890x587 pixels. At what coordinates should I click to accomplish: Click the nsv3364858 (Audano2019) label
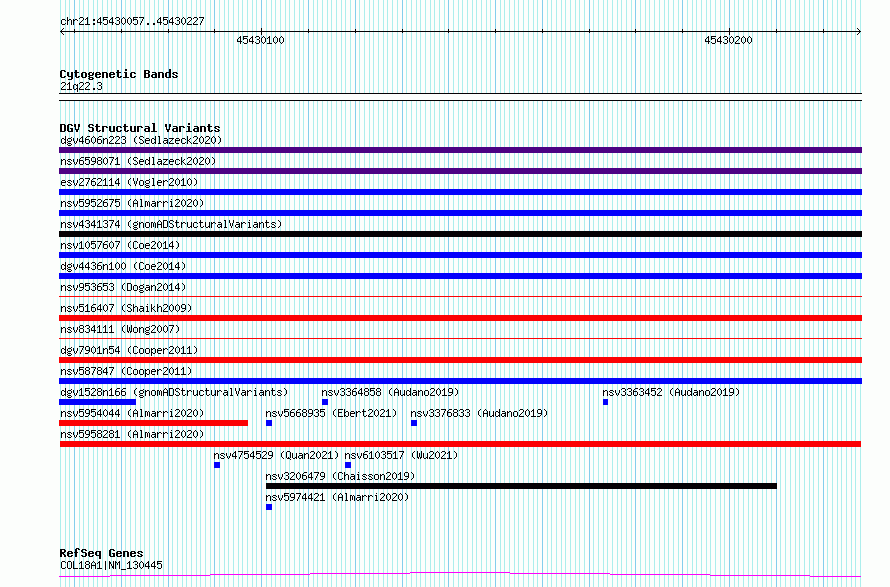[390, 392]
